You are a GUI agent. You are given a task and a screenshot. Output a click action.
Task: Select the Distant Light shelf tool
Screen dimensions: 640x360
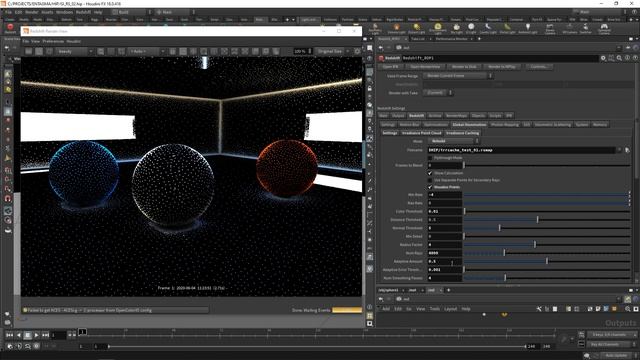(x=417, y=28)
